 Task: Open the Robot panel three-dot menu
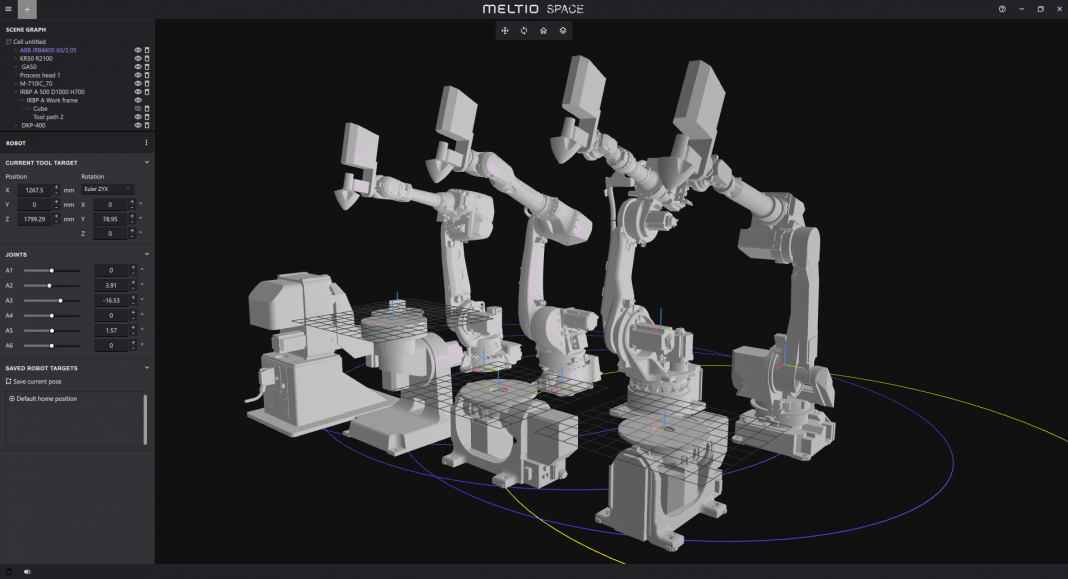coord(146,143)
